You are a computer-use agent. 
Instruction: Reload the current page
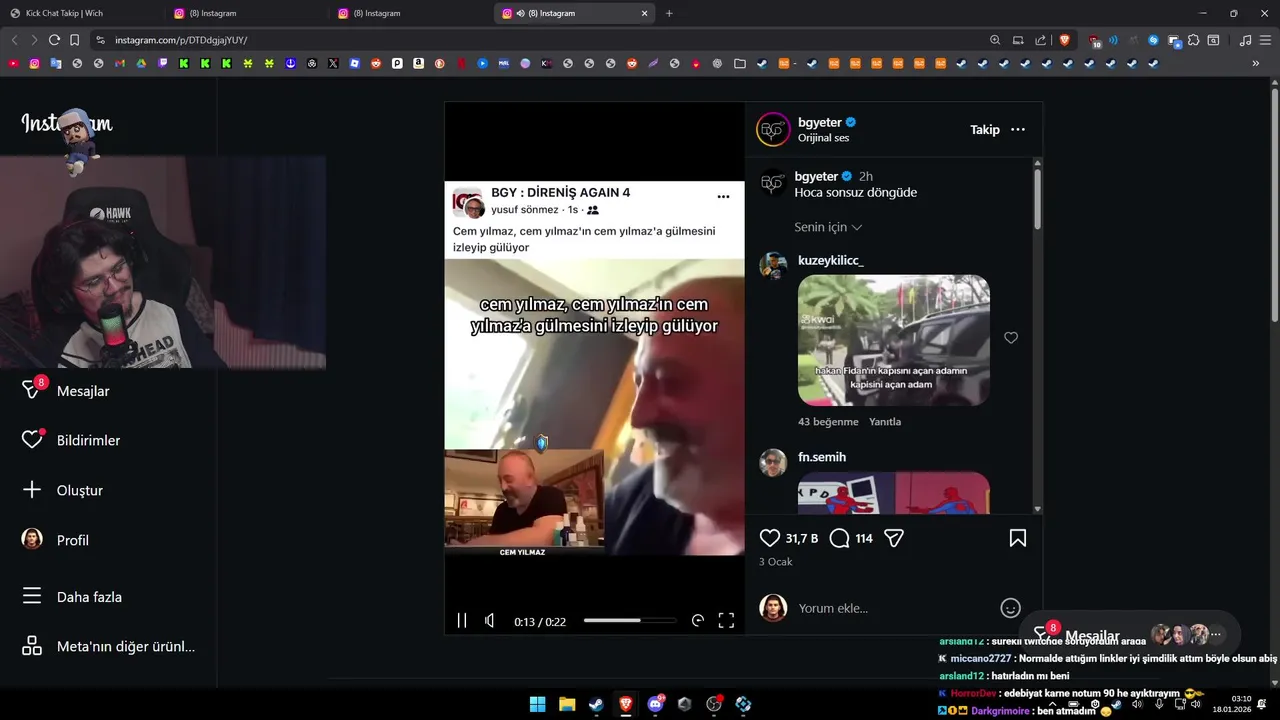click(54, 40)
